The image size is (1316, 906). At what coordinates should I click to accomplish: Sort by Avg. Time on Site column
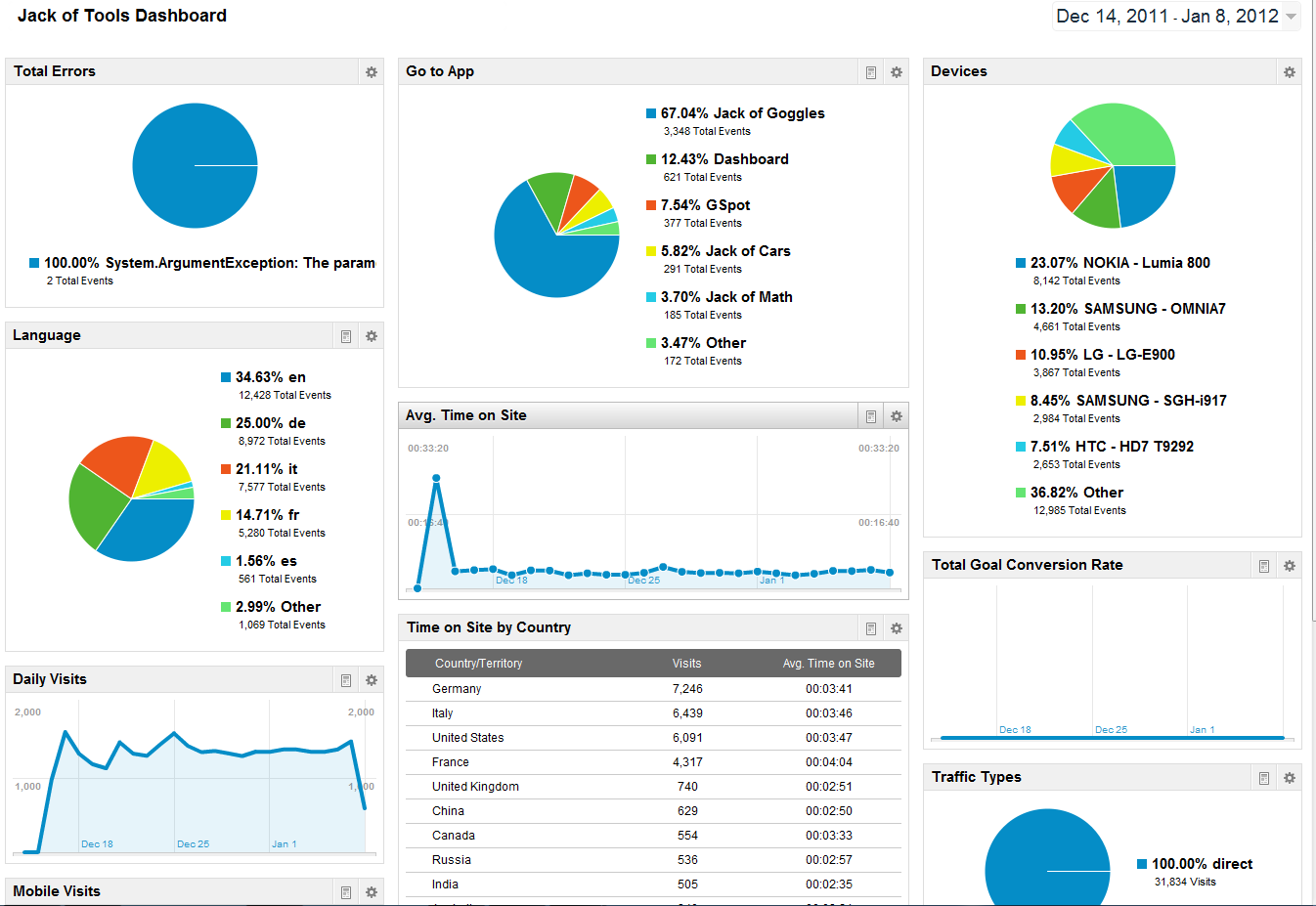[828, 664]
